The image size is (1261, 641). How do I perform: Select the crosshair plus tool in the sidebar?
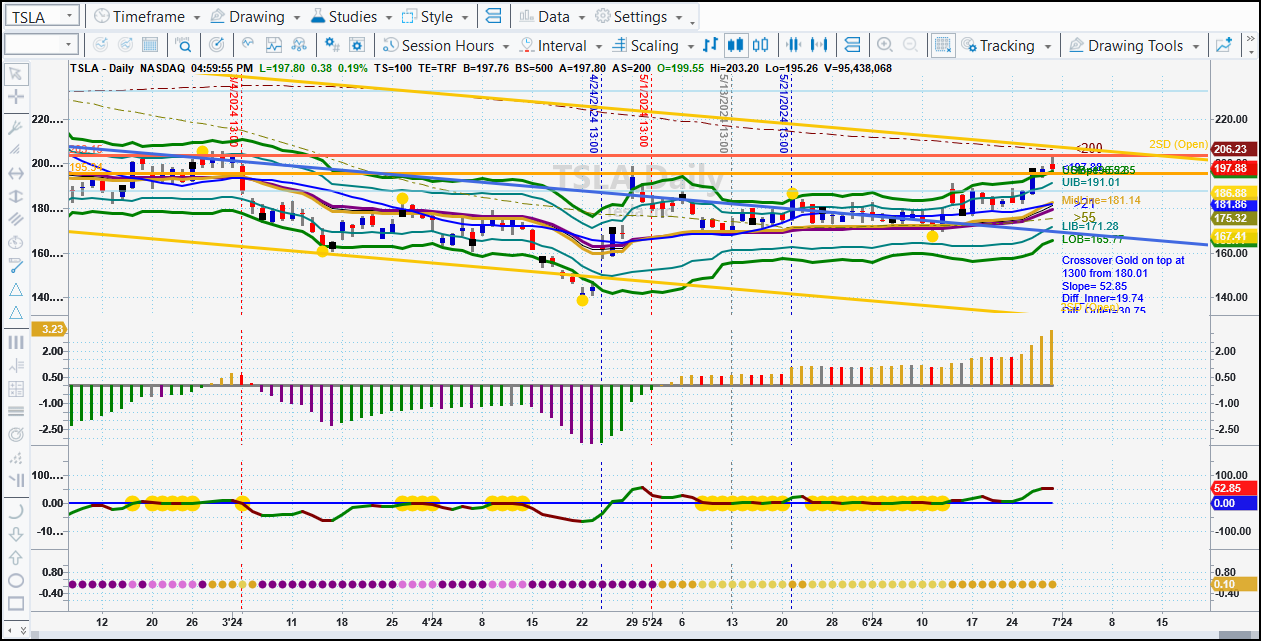pos(16,97)
